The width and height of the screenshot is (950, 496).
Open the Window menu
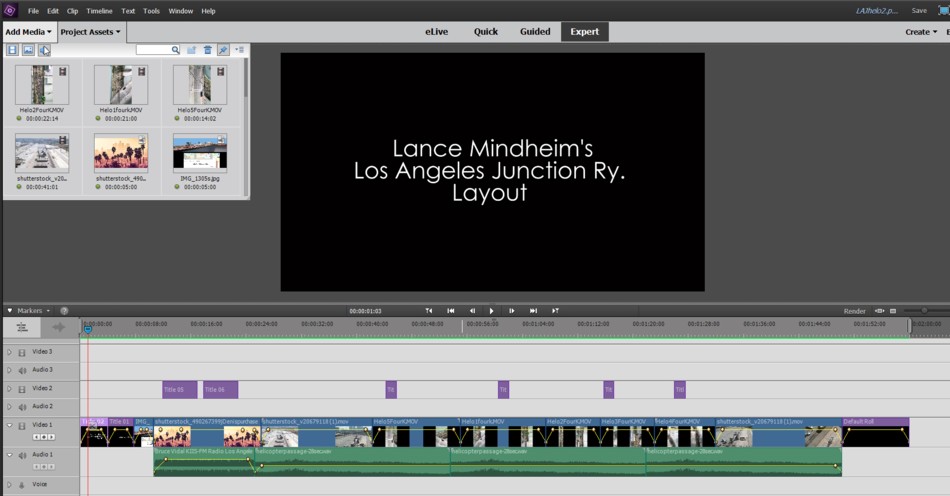[181, 11]
